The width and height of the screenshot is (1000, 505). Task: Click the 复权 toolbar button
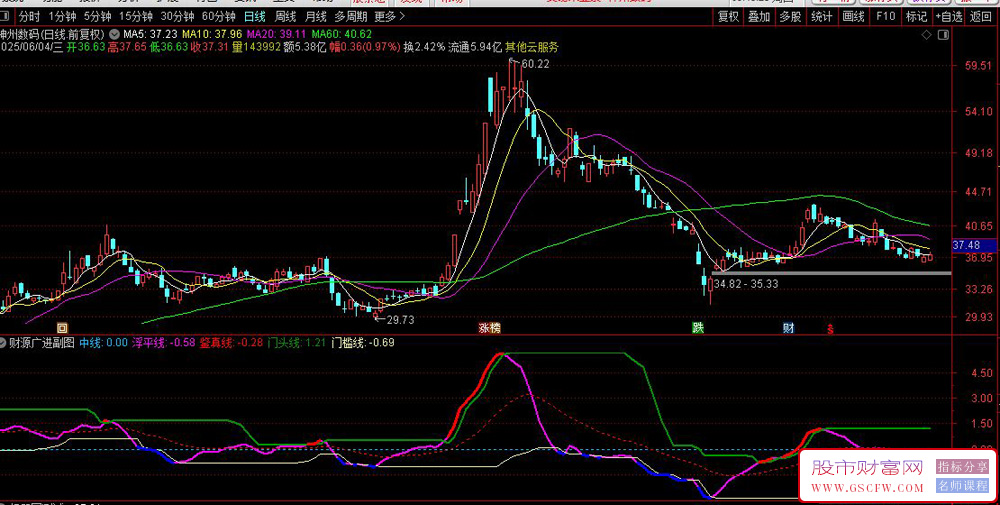[x=728, y=17]
